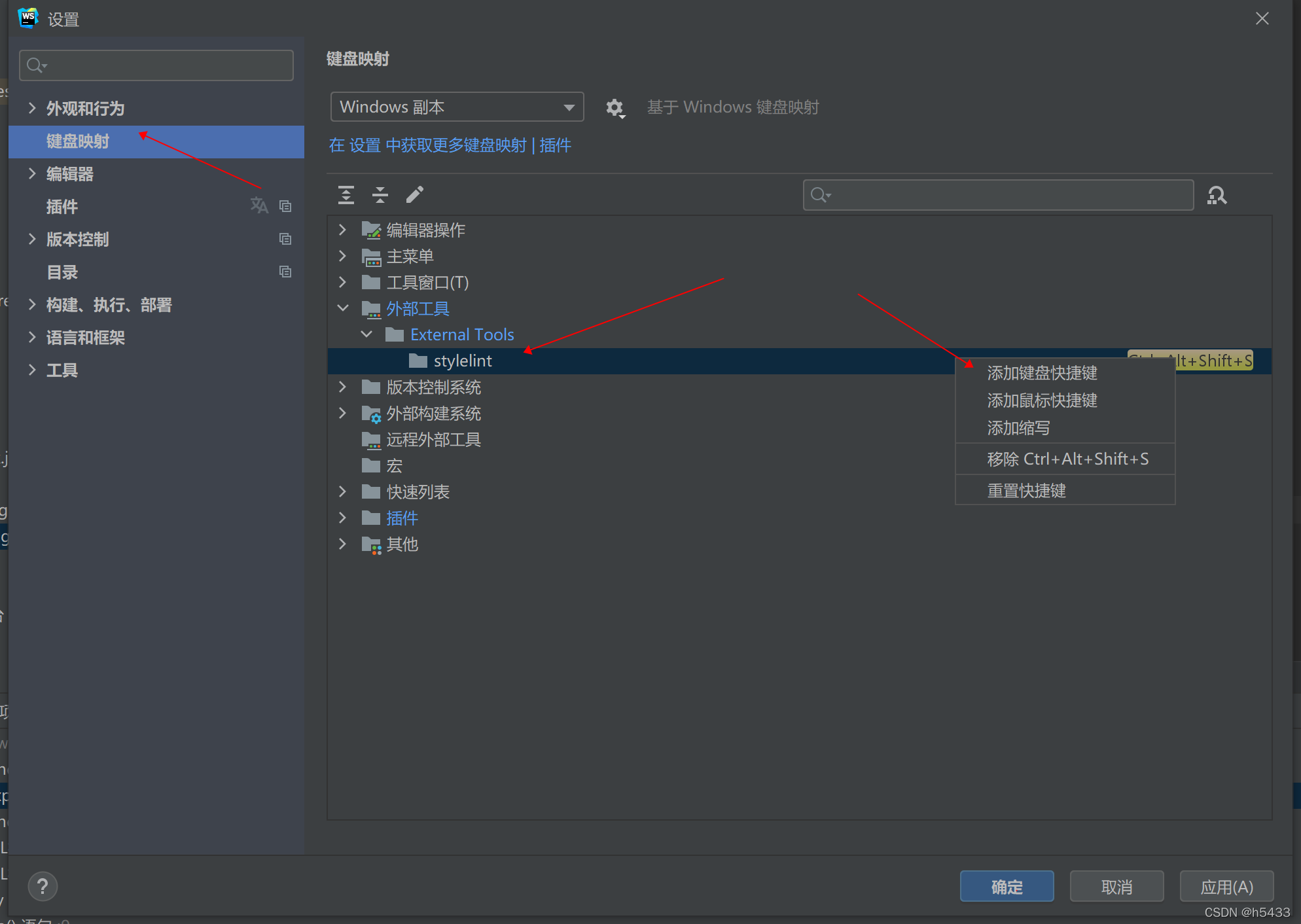Click the copy icon beside 版本控制
Image resolution: width=1301 pixels, height=924 pixels.
pyautogui.click(x=285, y=239)
